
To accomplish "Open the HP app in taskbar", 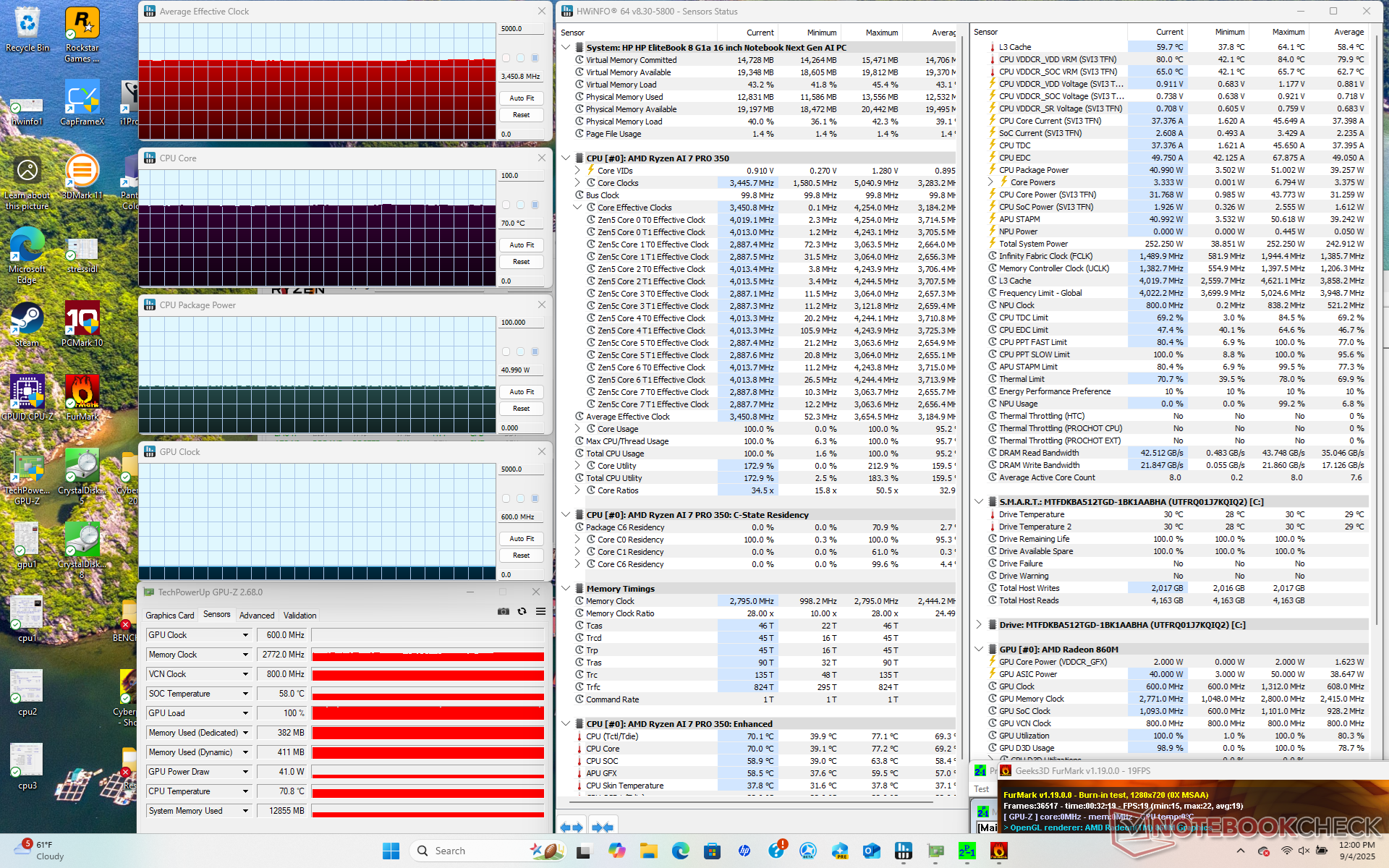I will click(x=744, y=851).
